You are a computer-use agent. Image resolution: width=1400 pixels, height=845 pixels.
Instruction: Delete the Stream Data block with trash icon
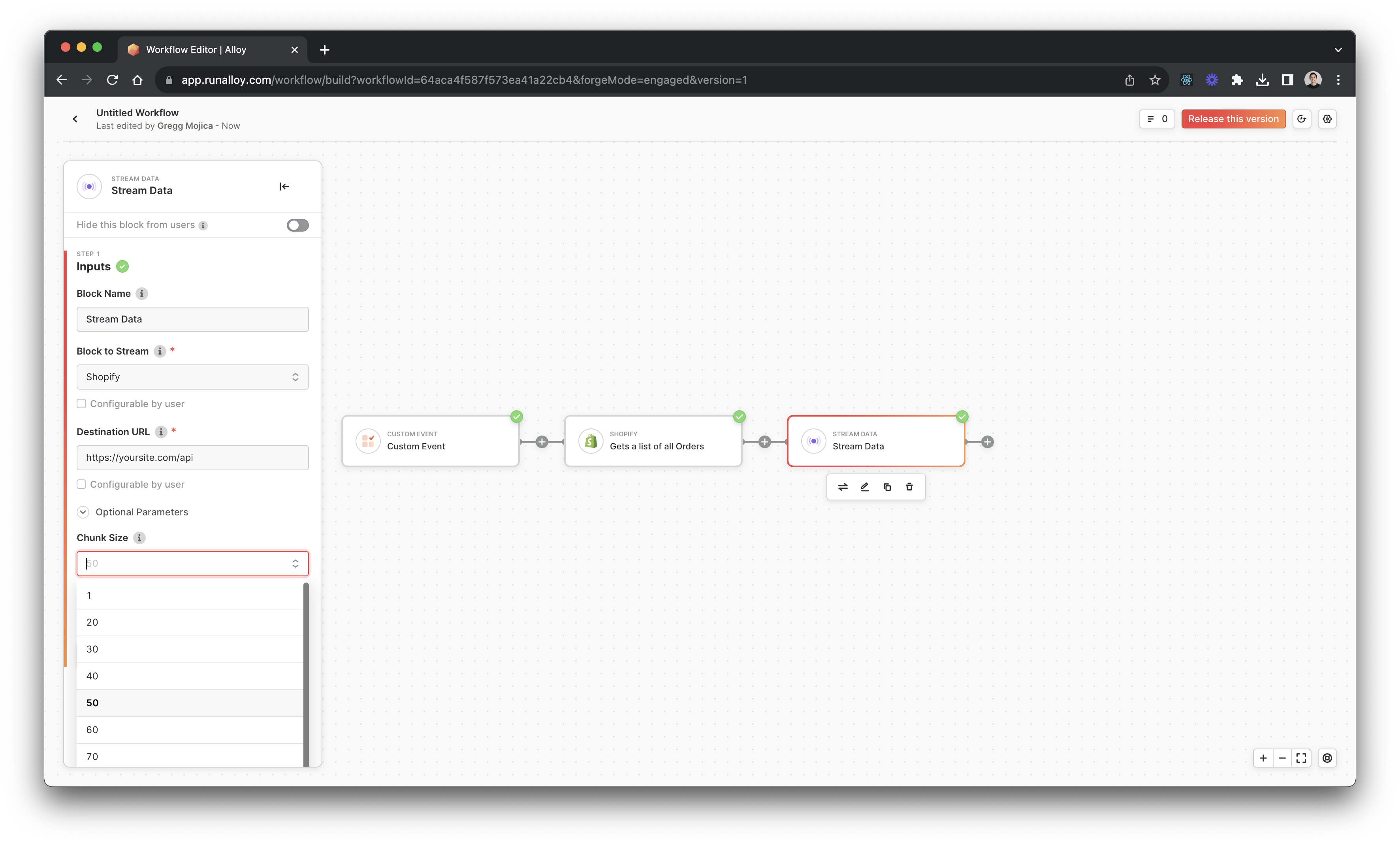pos(909,487)
